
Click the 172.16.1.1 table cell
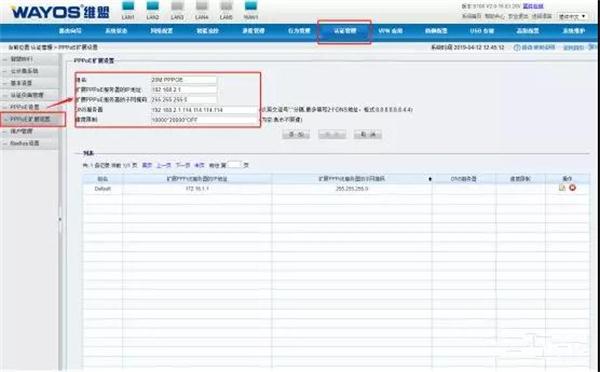click(x=197, y=189)
